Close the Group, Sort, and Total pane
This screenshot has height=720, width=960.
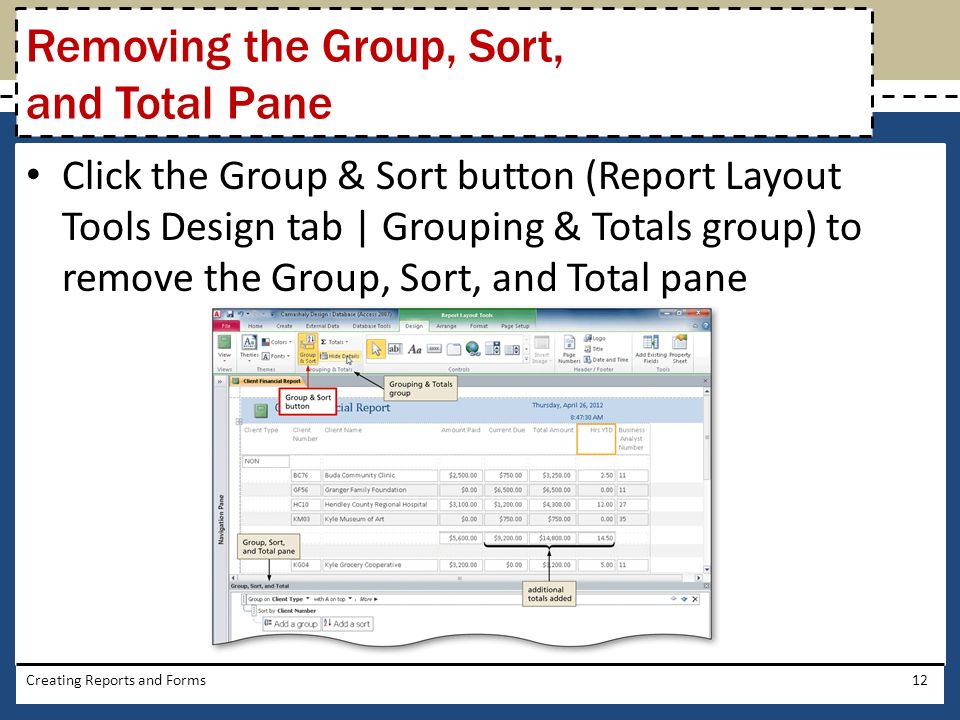click(x=706, y=586)
